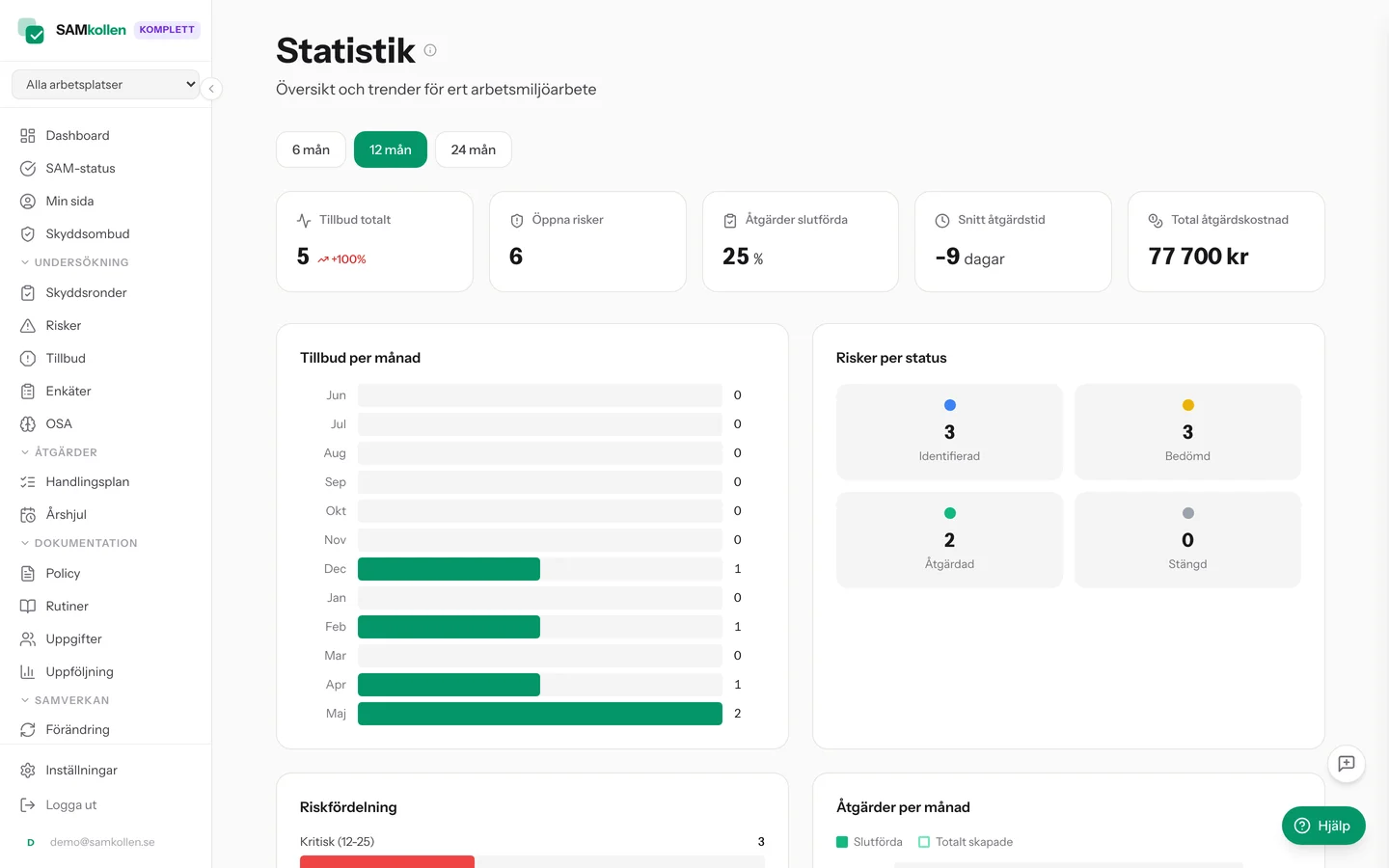The height and width of the screenshot is (868, 1389).
Task: Collapse the DOKUMENTATION section
Action: 79,543
